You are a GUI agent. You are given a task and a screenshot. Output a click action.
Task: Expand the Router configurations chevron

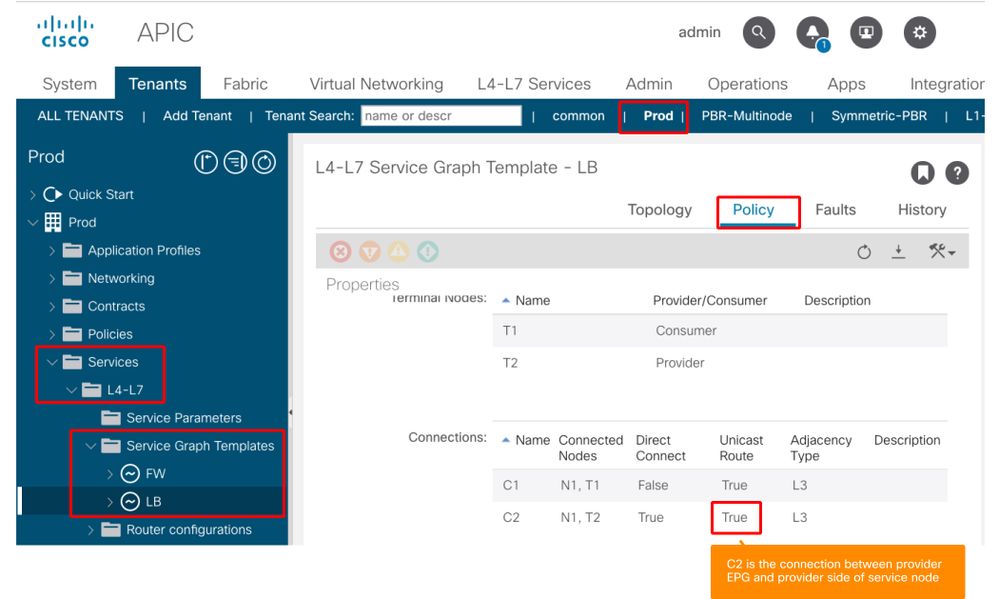[90, 530]
